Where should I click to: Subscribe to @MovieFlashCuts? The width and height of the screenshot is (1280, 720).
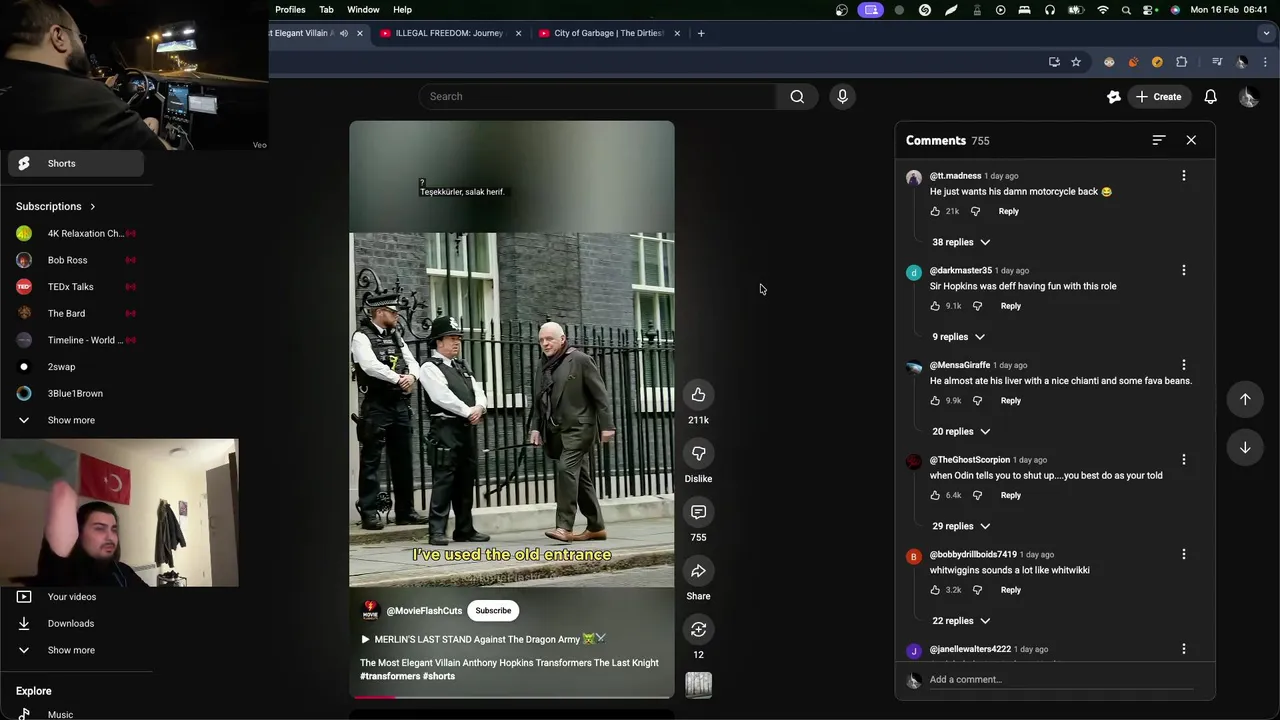493,611
